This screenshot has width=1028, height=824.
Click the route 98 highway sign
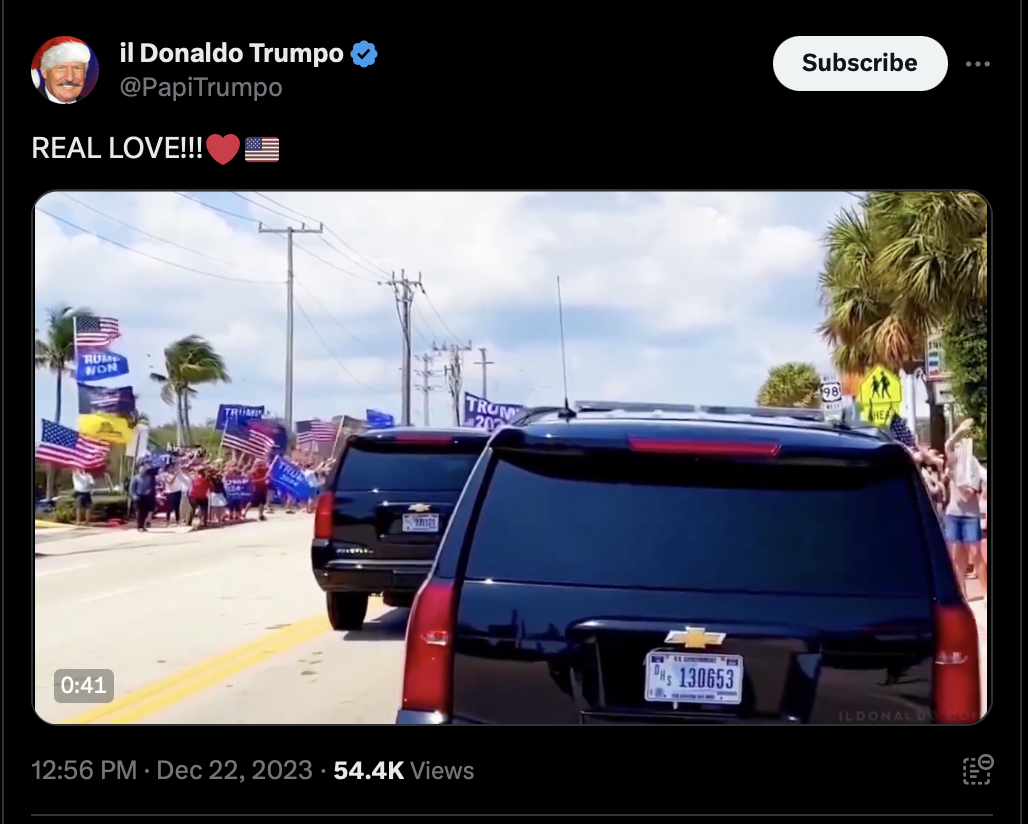[831, 392]
